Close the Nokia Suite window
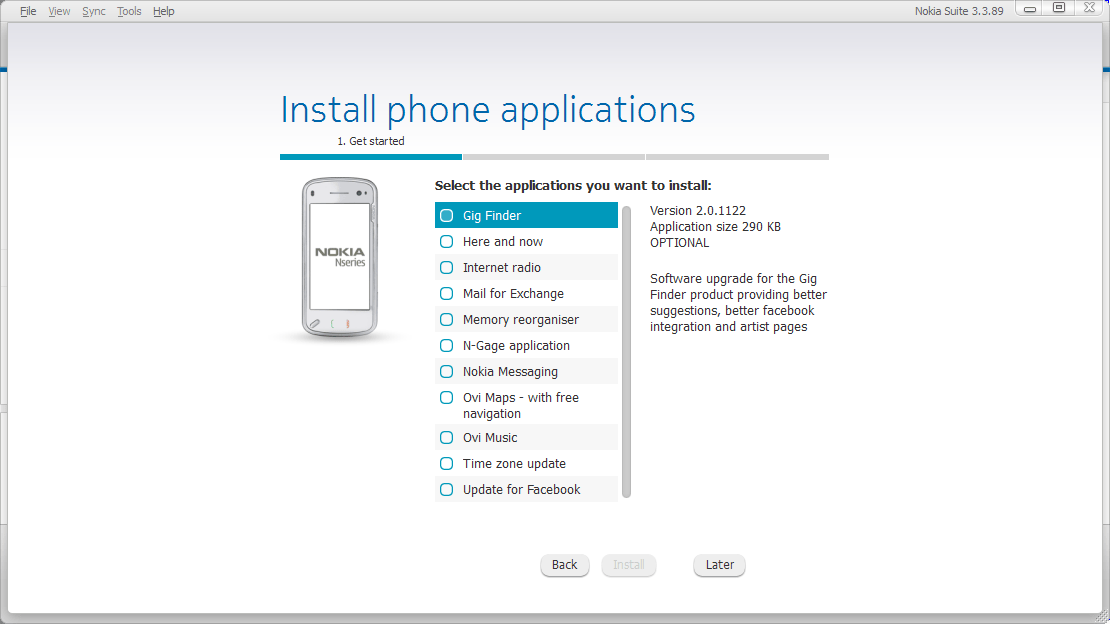Viewport: 1110px width, 624px height. (x=1089, y=8)
